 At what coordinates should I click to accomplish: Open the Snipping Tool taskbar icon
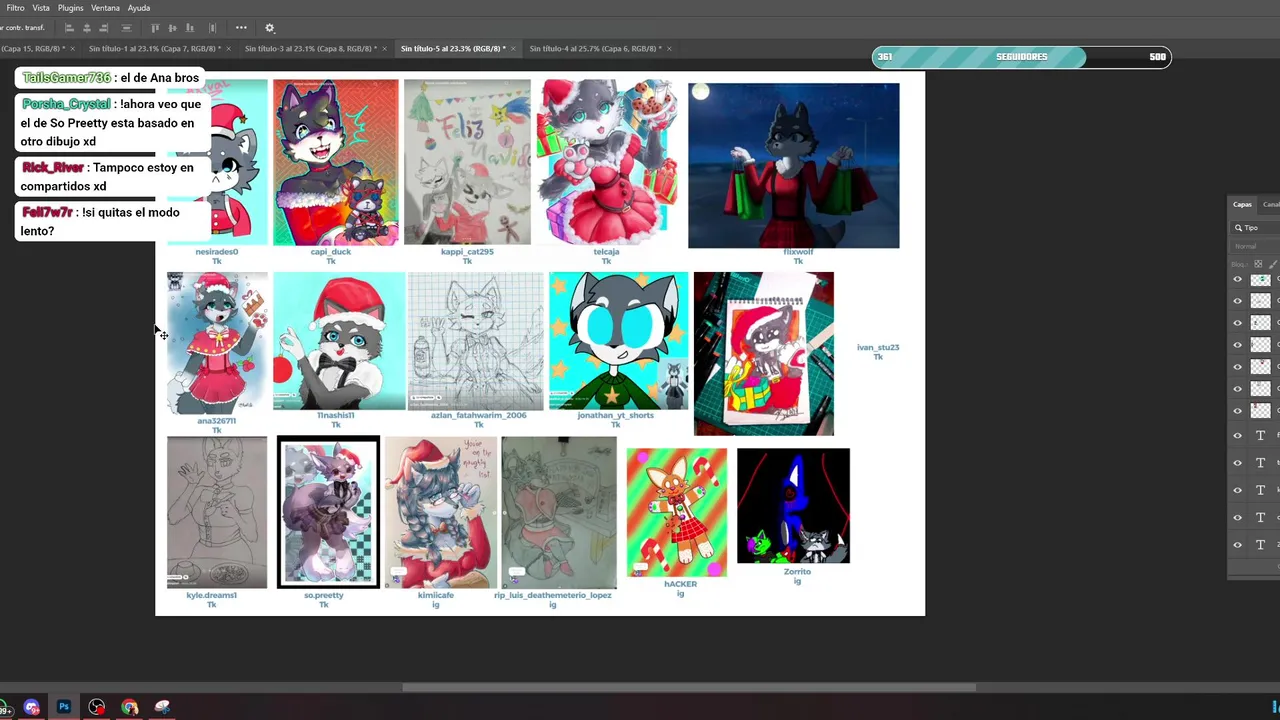click(162, 707)
